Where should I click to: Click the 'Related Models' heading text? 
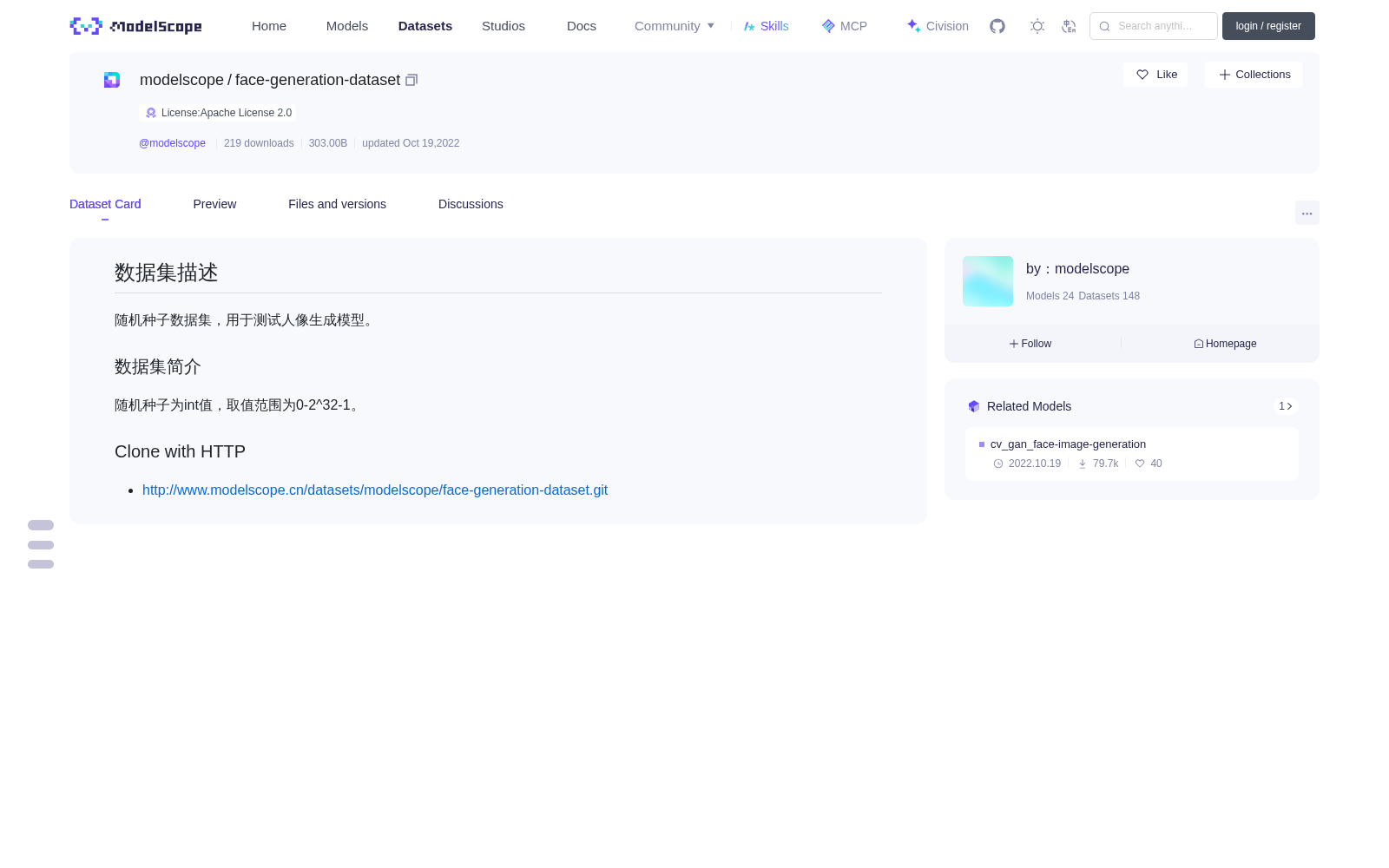click(x=1029, y=406)
